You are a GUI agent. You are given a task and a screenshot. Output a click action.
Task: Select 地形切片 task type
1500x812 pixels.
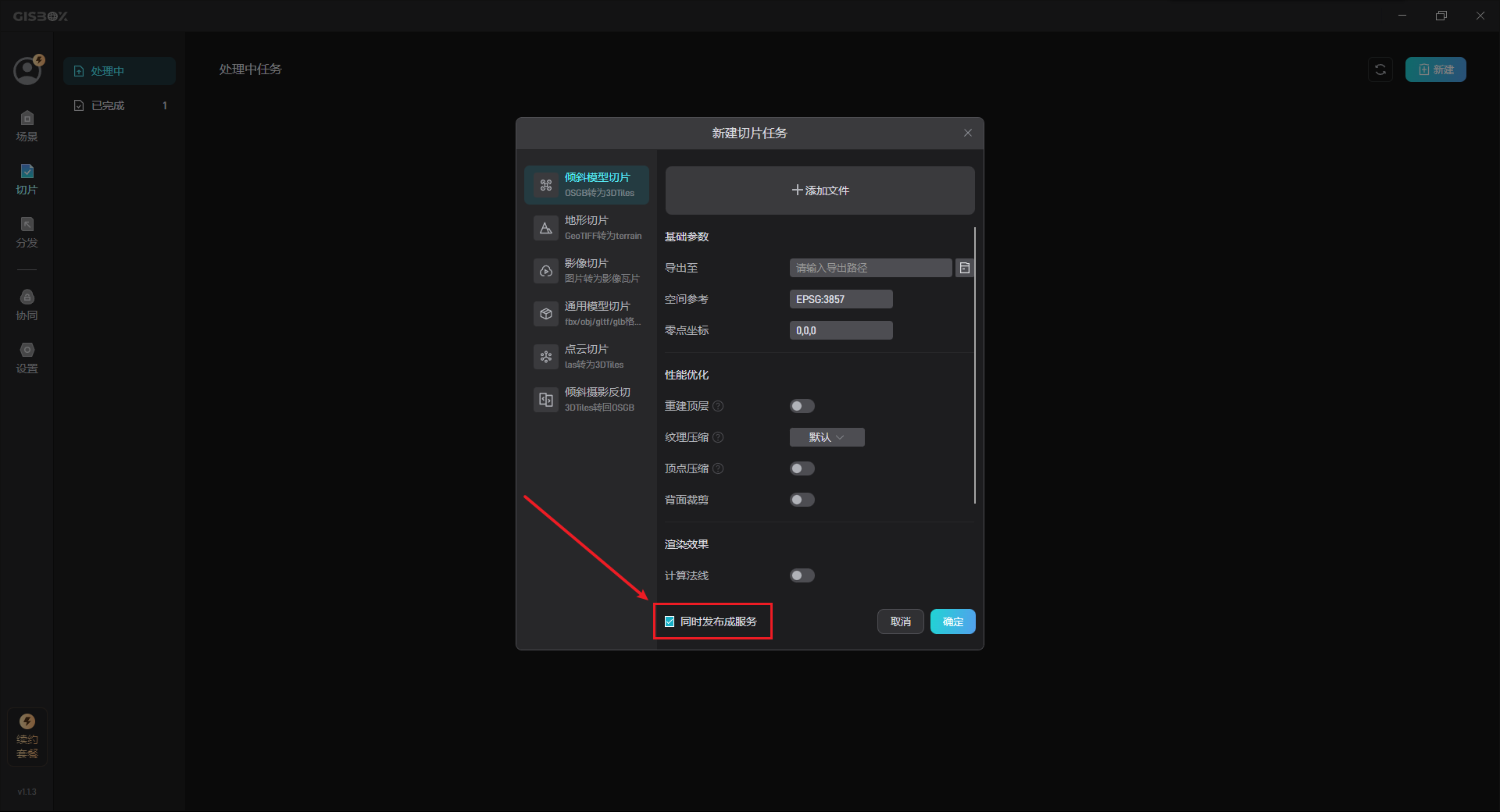(x=587, y=228)
